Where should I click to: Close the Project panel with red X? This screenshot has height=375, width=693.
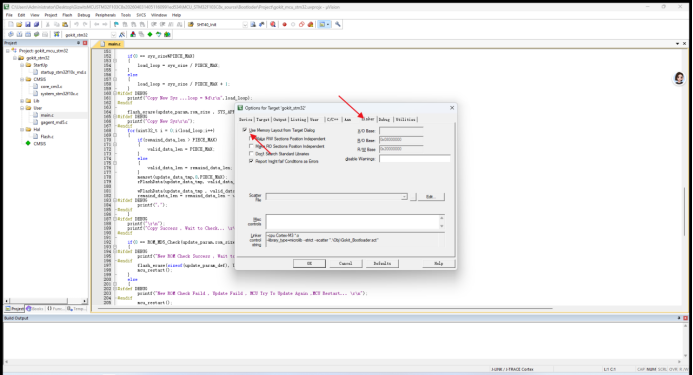coord(85,43)
